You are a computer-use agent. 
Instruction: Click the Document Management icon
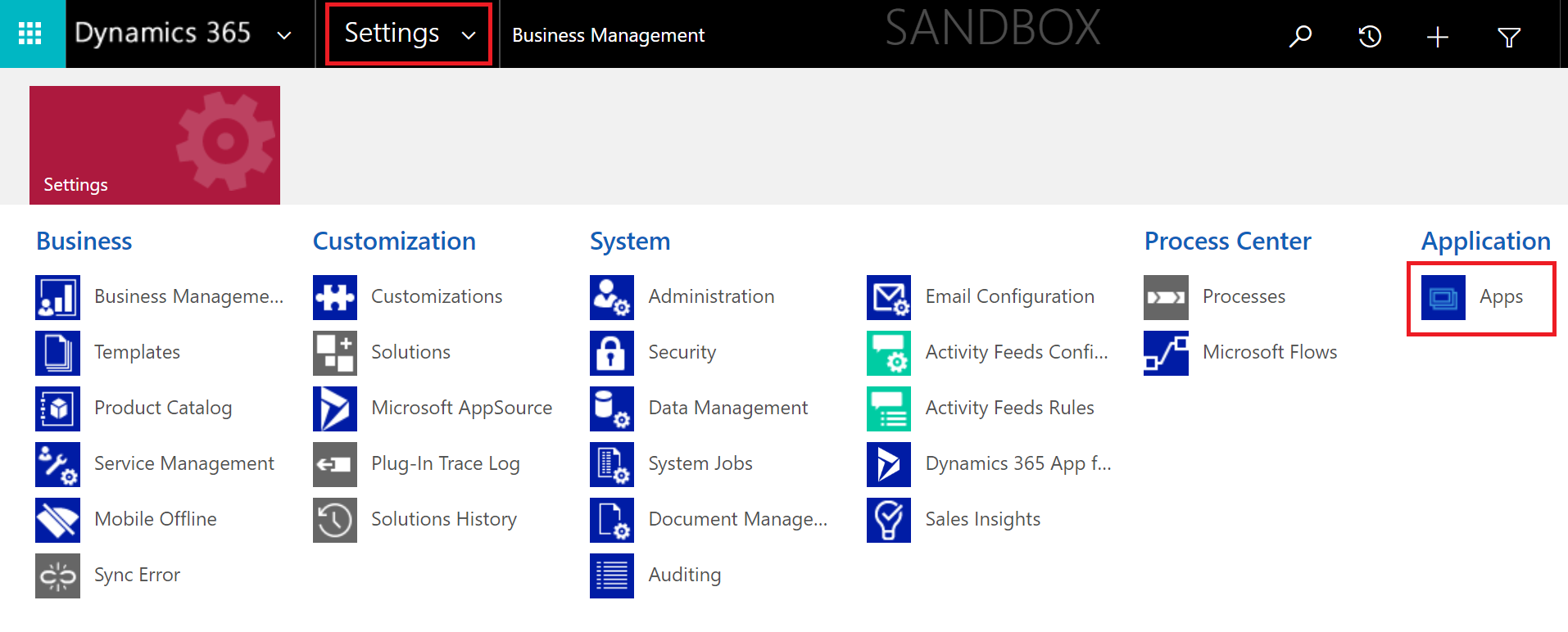click(x=612, y=520)
